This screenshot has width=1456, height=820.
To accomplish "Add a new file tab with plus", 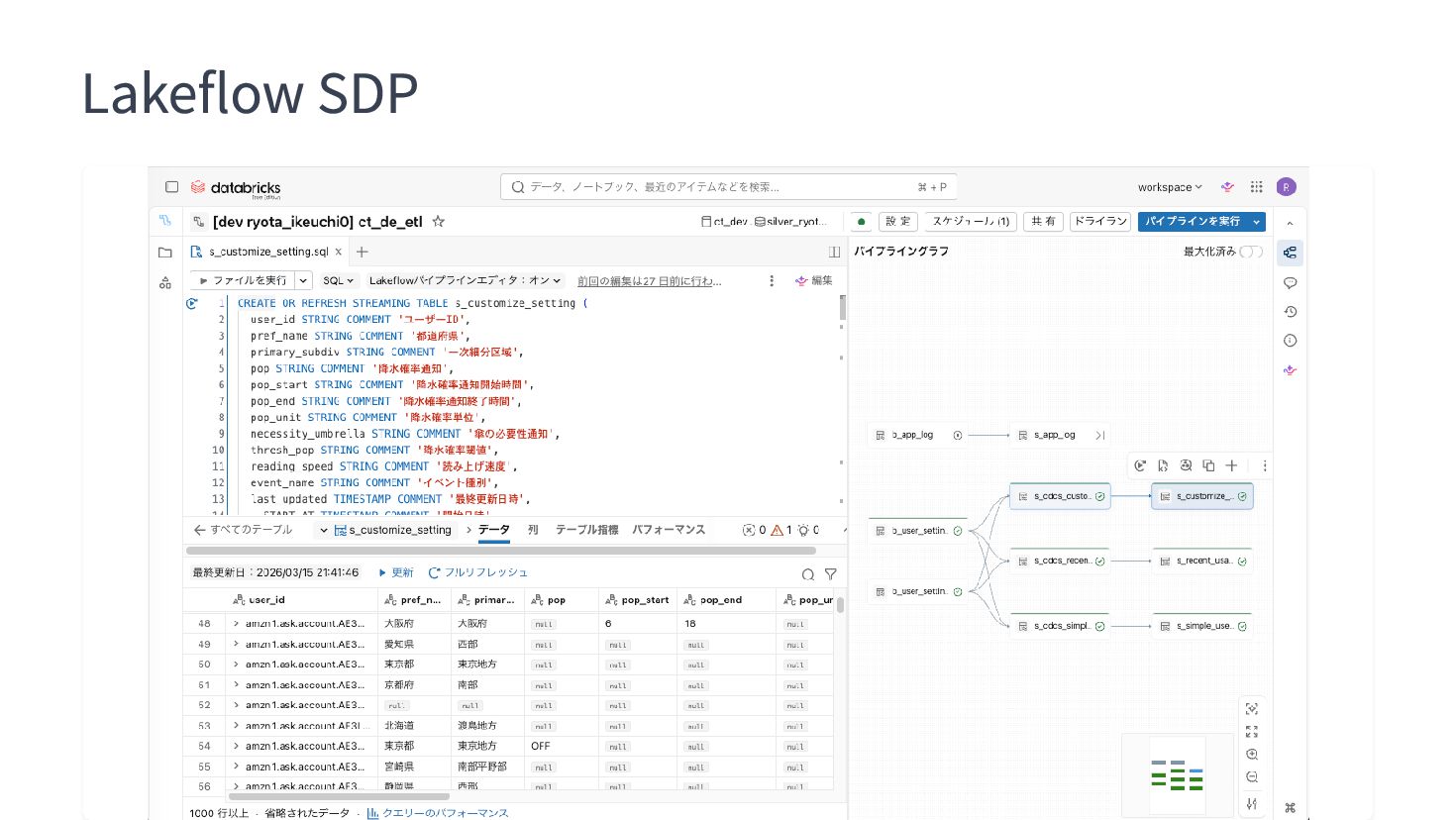I will (363, 252).
